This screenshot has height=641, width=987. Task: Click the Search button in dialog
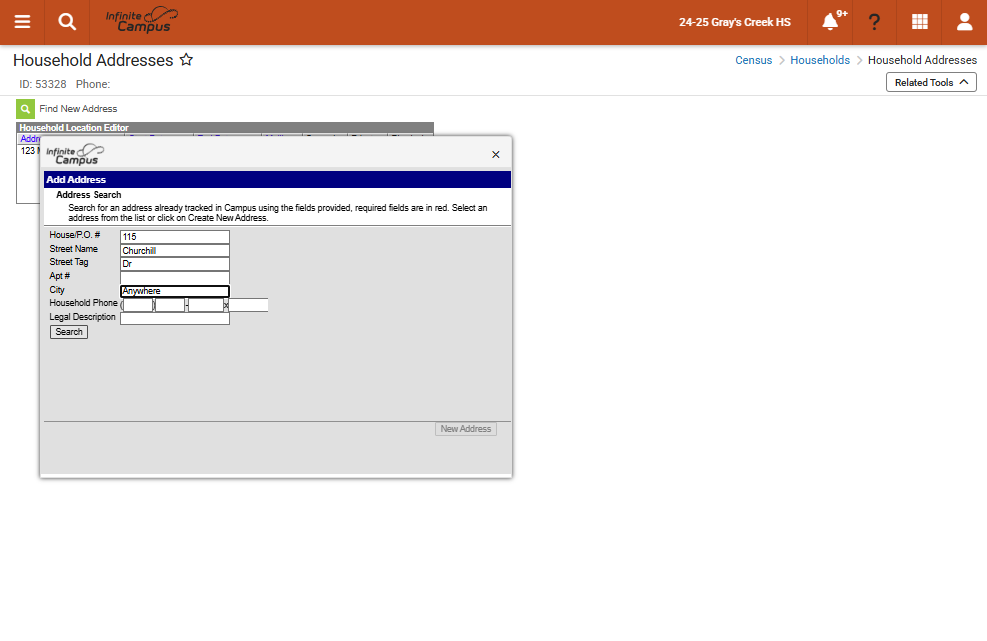[x=69, y=332]
